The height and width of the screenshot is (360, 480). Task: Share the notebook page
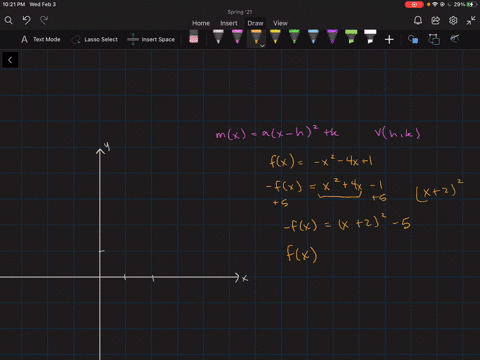click(435, 21)
